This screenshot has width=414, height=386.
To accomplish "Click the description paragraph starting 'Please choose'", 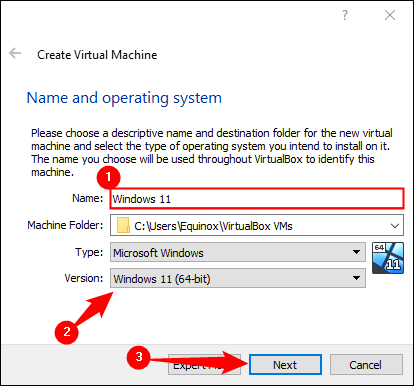I will [x=211, y=152].
